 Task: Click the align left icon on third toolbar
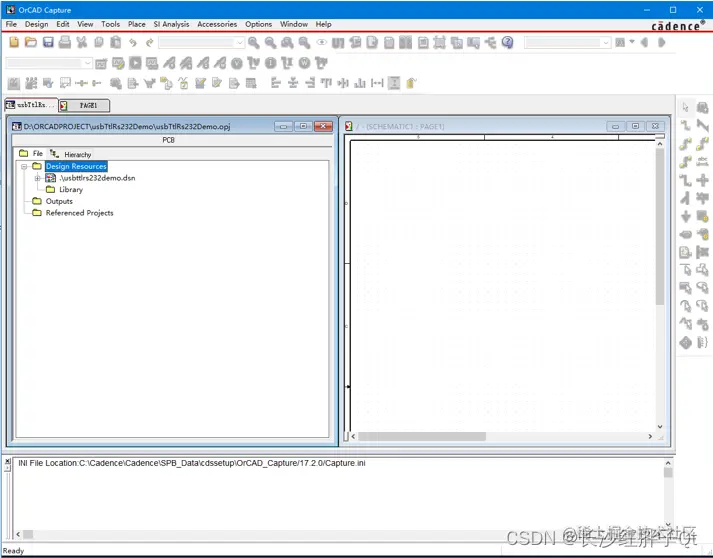(275, 83)
